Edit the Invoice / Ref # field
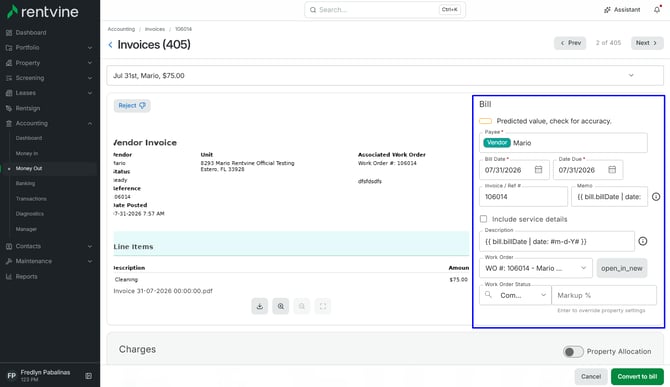Screen dimensions: 670x387 click(523, 196)
